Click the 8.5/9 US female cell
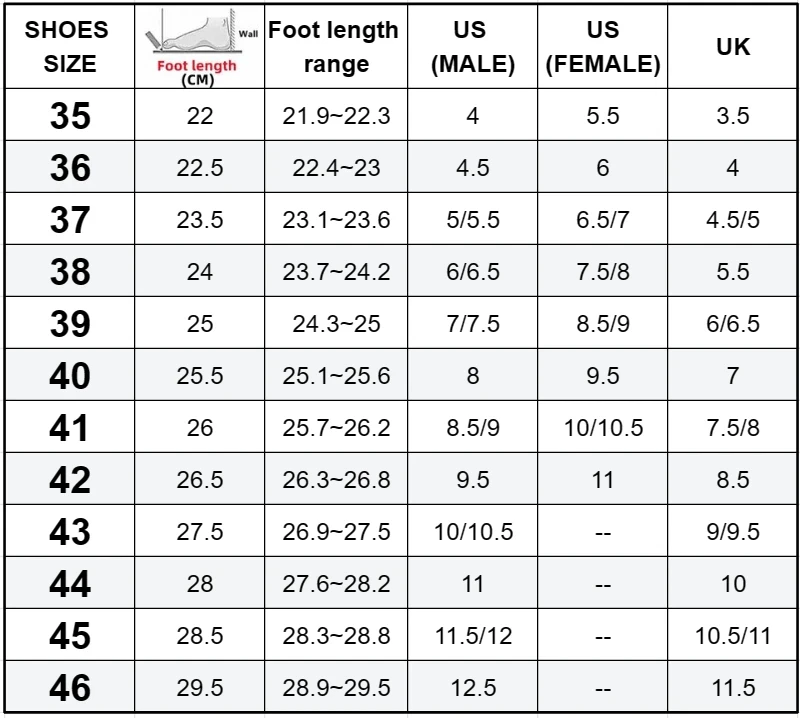 [x=603, y=324]
